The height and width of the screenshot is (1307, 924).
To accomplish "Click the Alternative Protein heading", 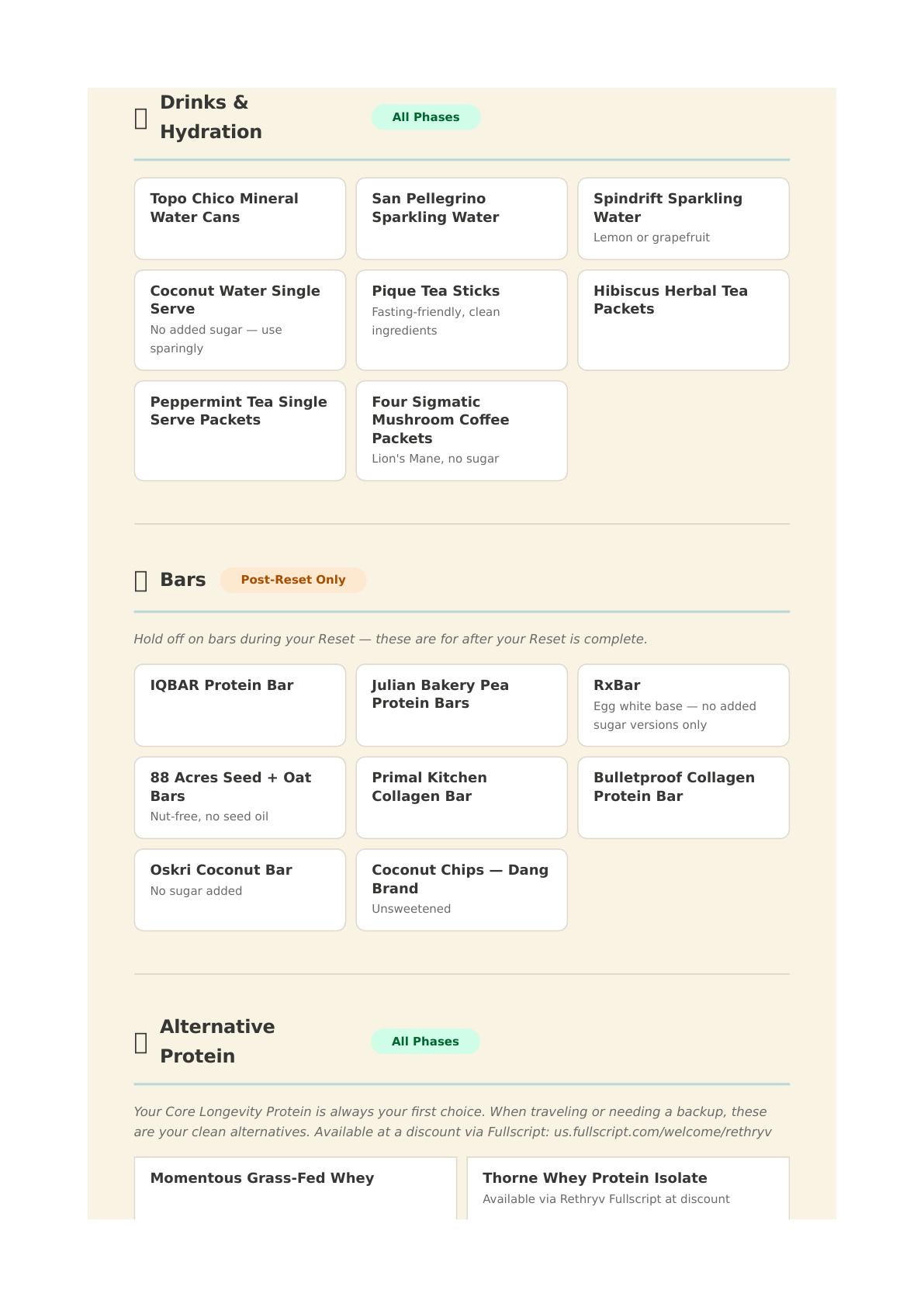I will pos(217,1042).
